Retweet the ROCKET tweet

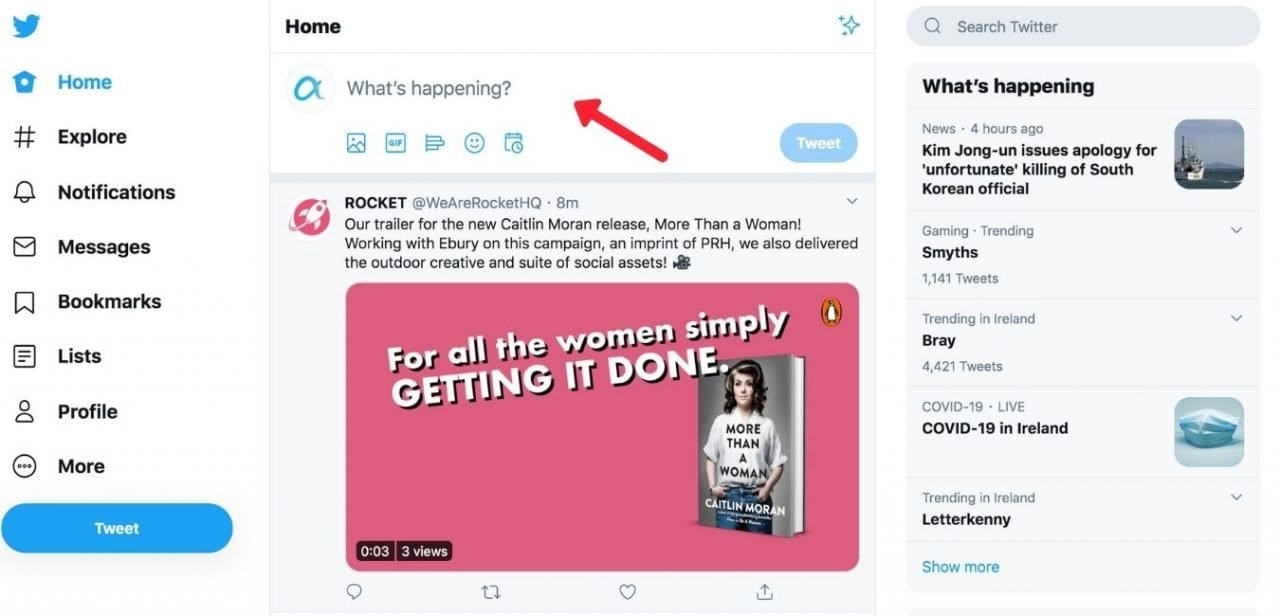[491, 591]
